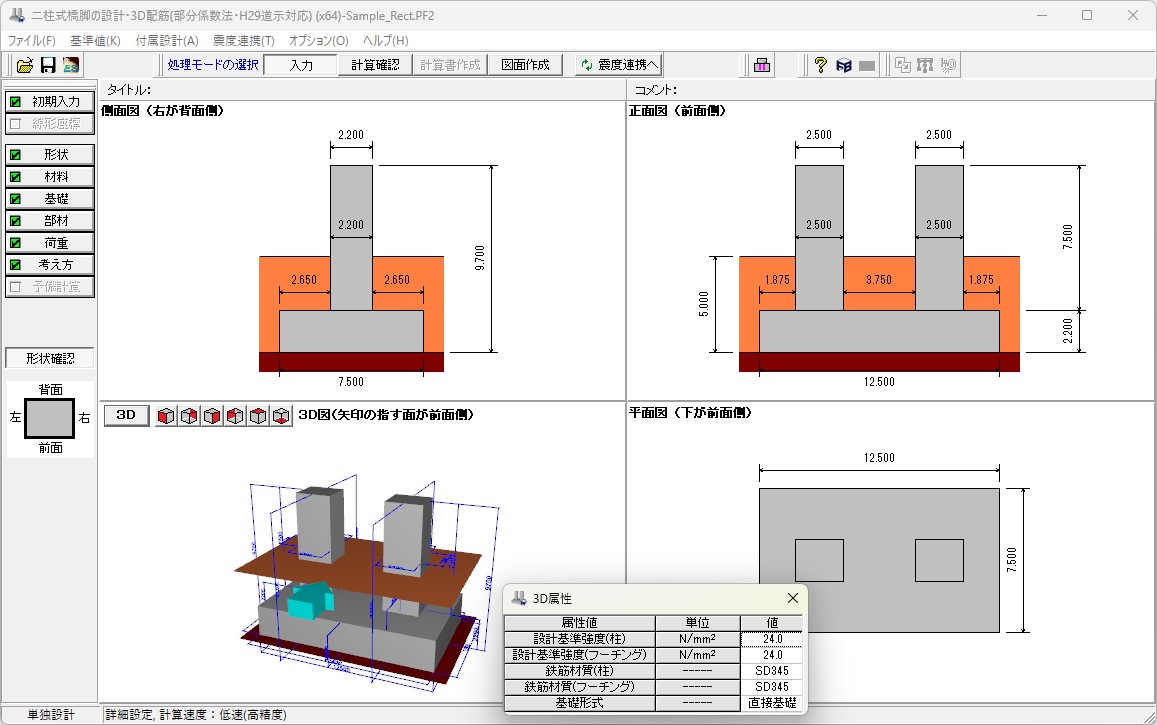Open the オプション(O) menu
1157x725 pixels.
pyautogui.click(x=319, y=41)
